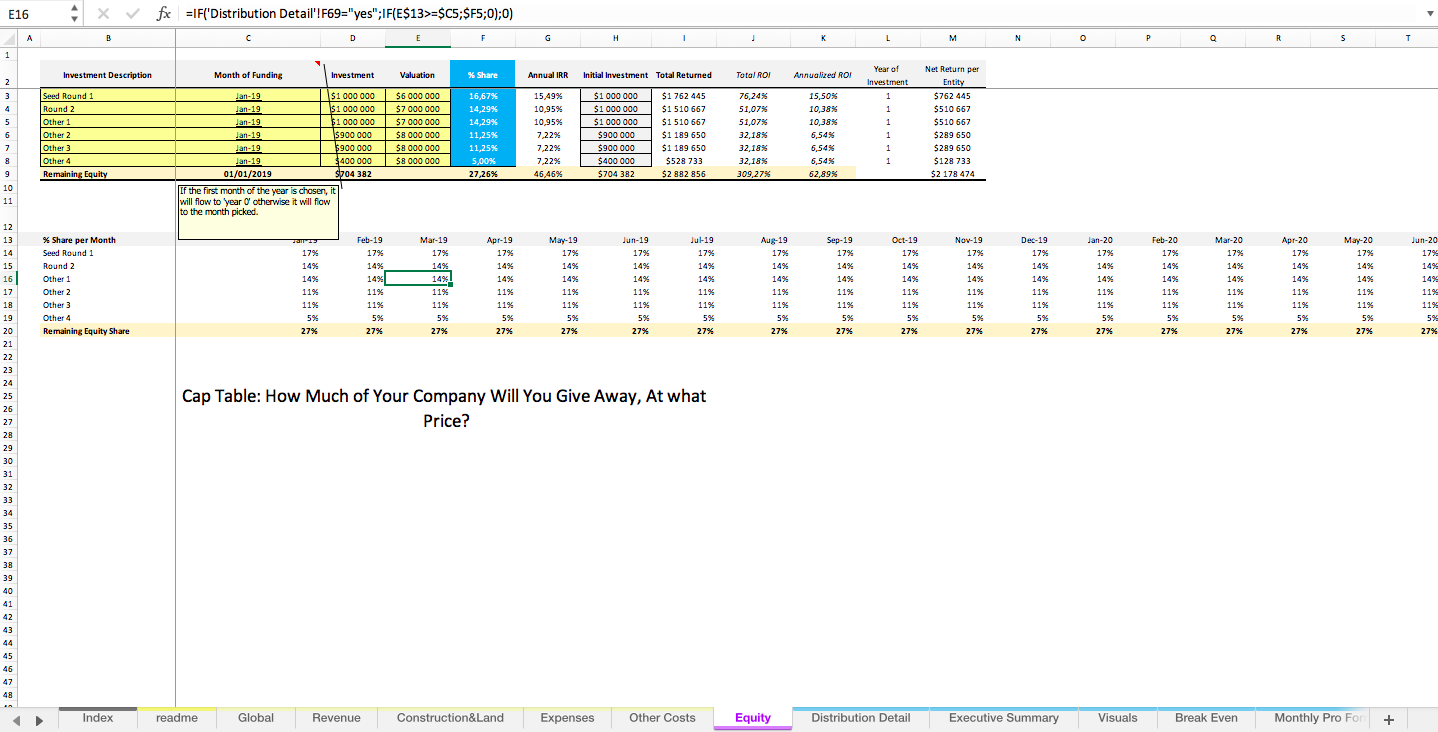The image size is (1438, 732).
Task: Open the readme sheet
Action: tap(176, 718)
